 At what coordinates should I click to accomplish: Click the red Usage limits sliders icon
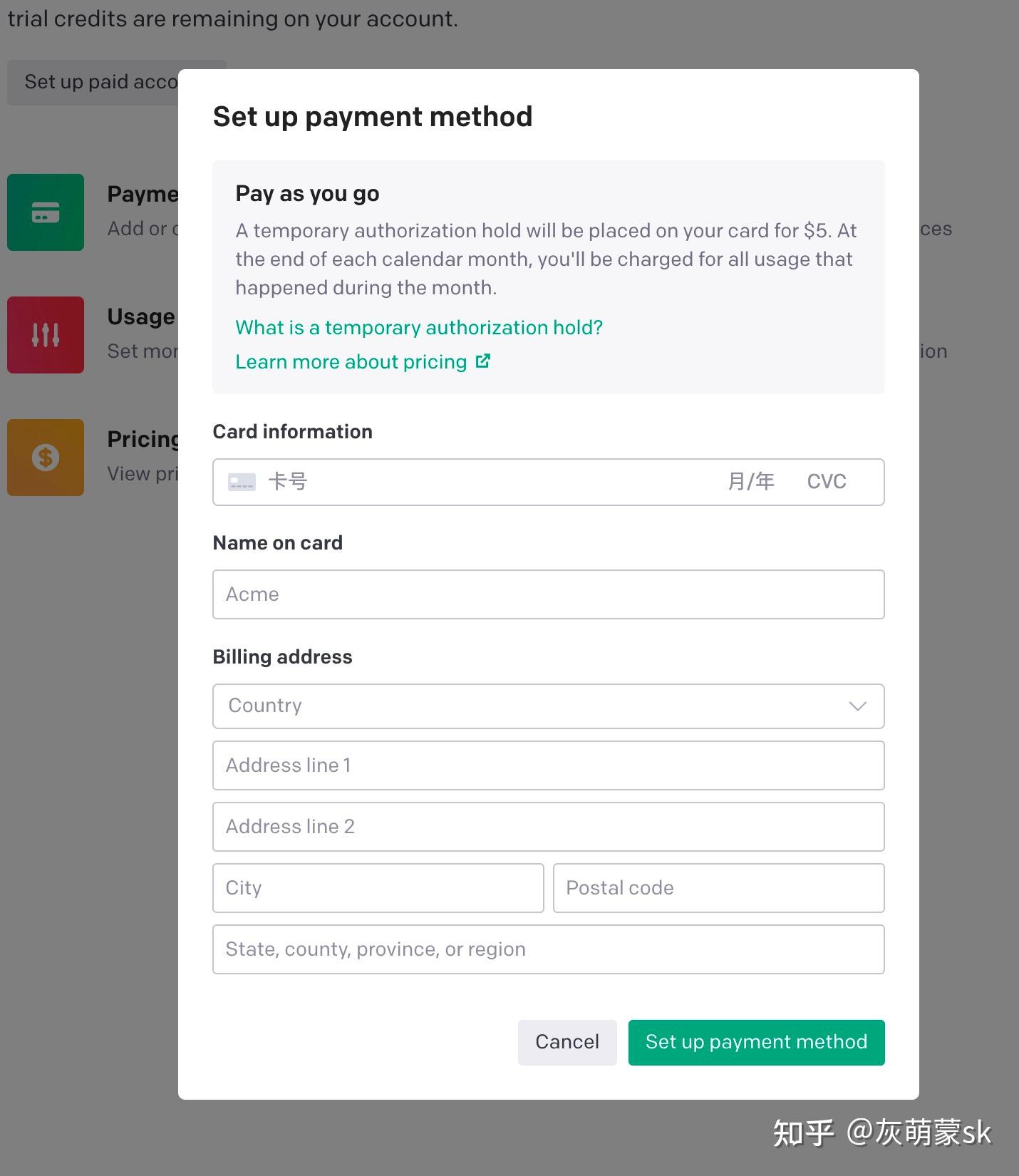pos(46,335)
